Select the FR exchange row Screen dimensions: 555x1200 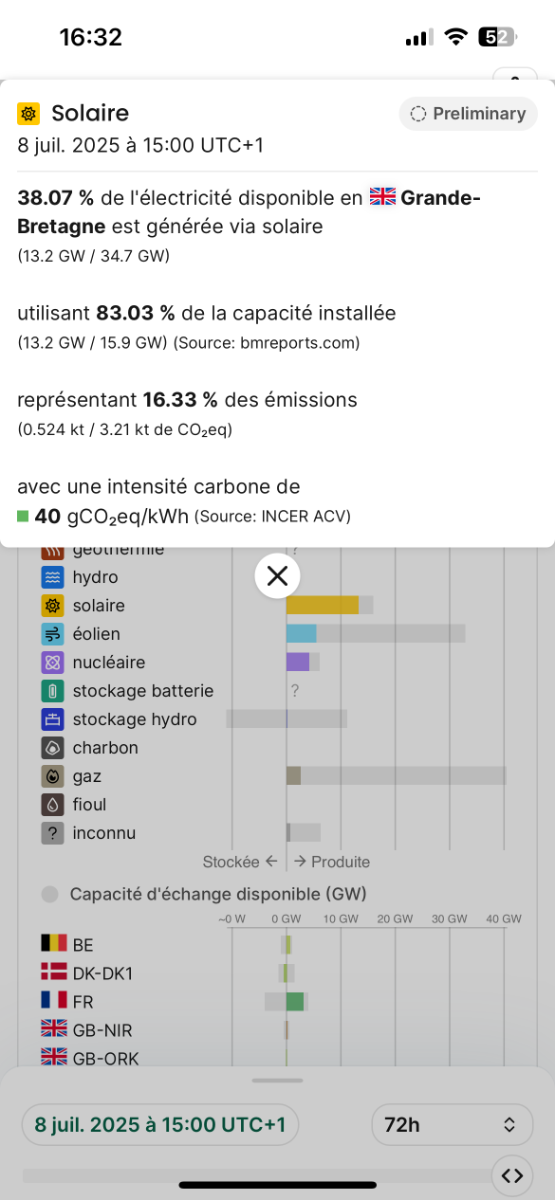tap(277, 1001)
